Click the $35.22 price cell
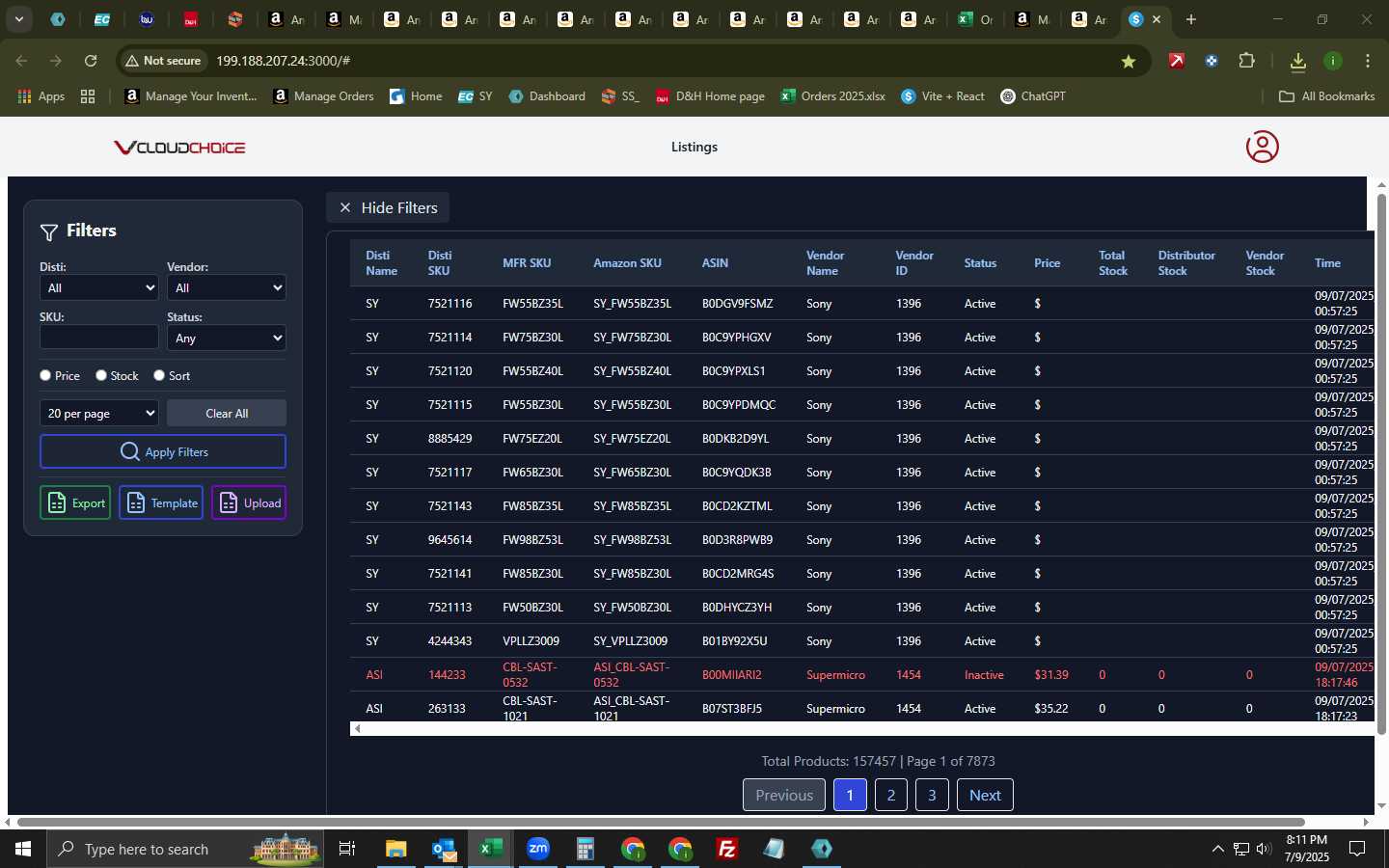 [x=1051, y=708]
